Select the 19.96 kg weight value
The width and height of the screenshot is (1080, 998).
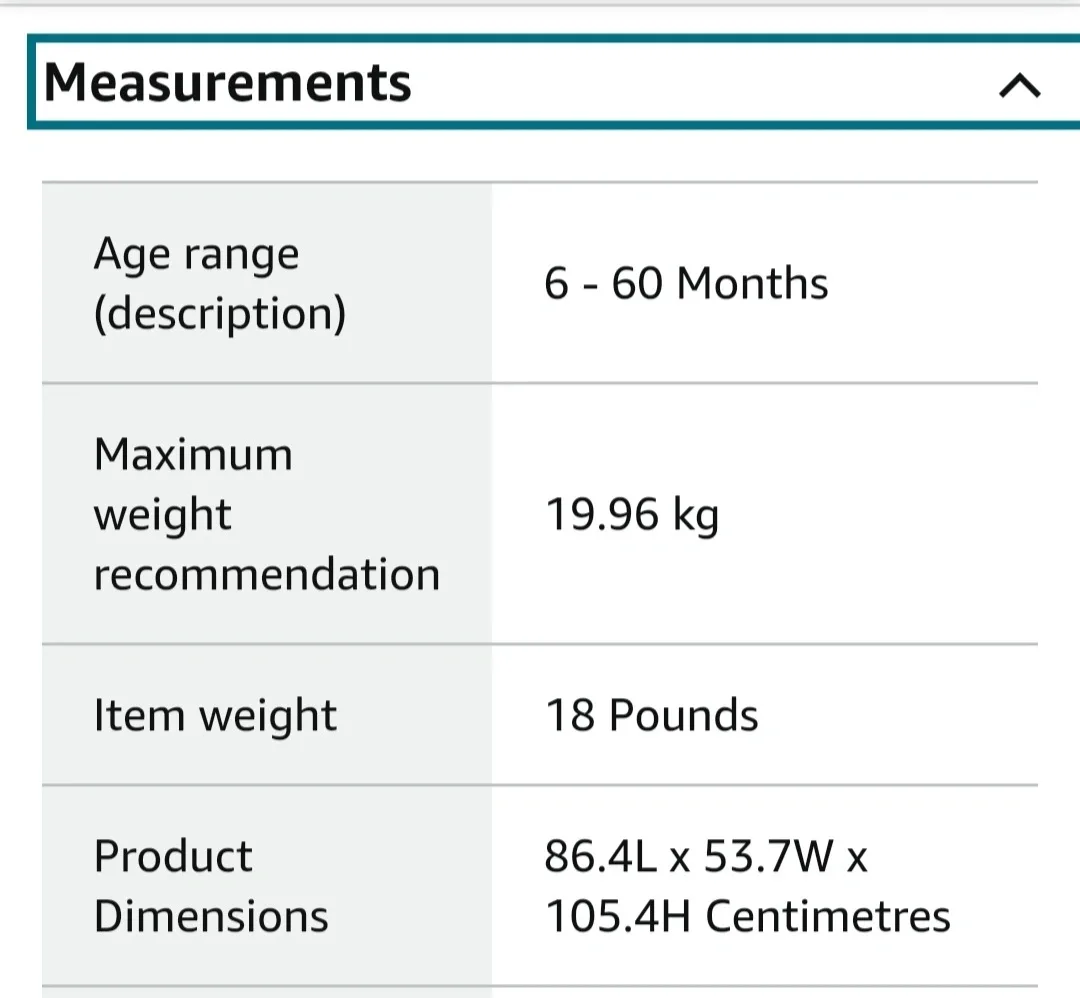pyautogui.click(x=632, y=514)
